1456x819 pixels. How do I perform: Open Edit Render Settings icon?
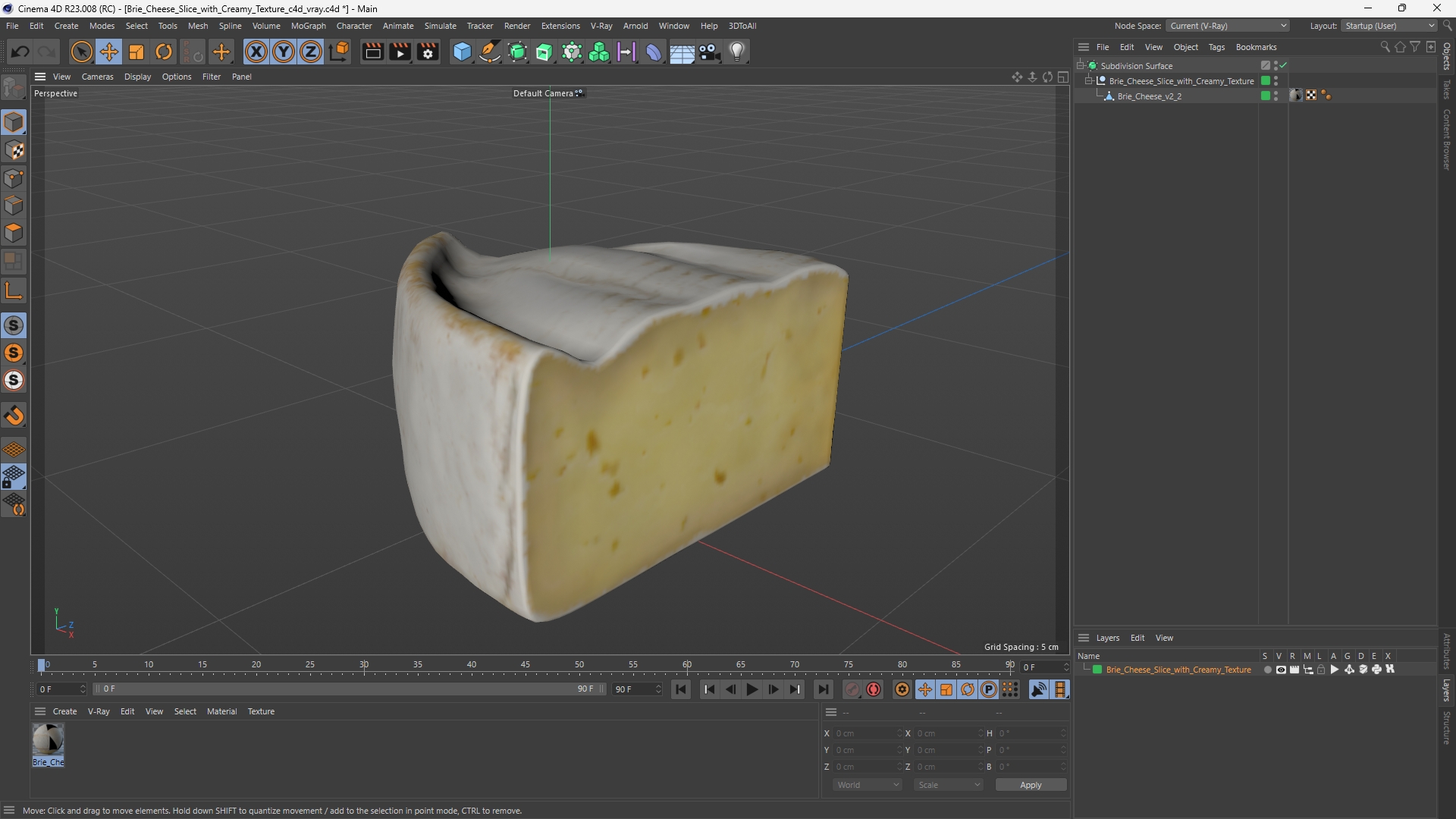coord(428,52)
